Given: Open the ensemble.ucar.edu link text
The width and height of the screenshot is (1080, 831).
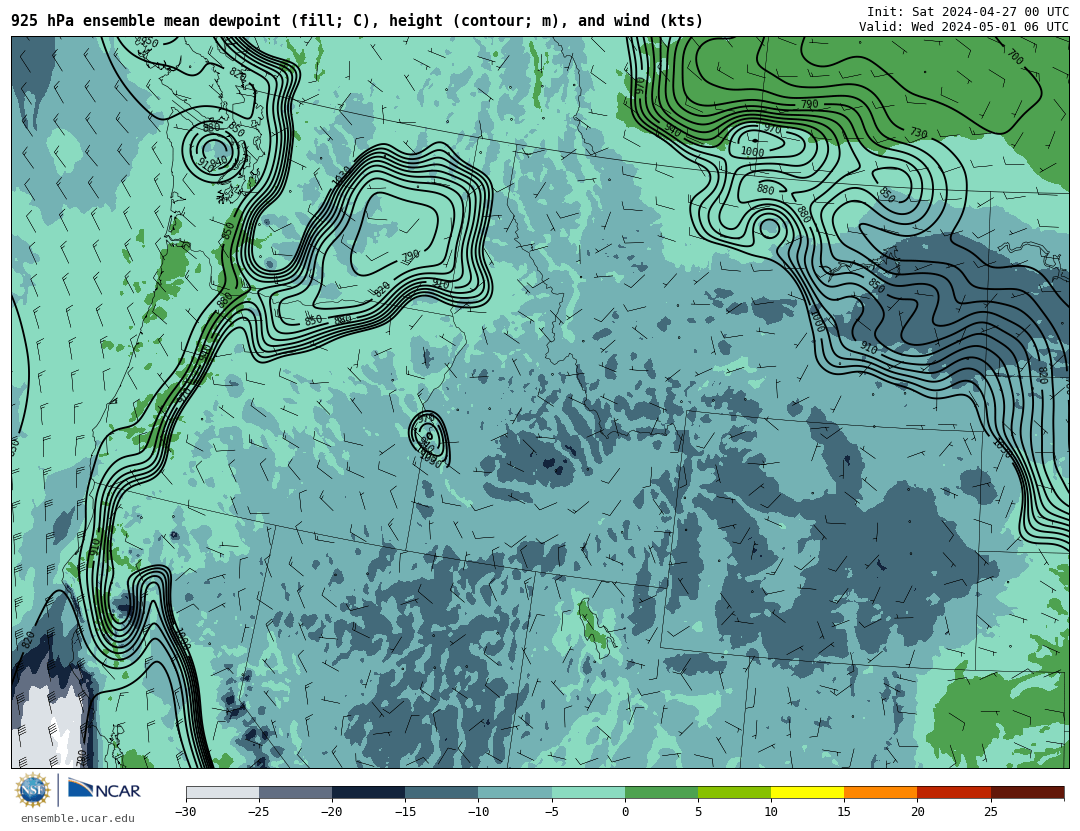Looking at the screenshot, I should click(x=78, y=819).
